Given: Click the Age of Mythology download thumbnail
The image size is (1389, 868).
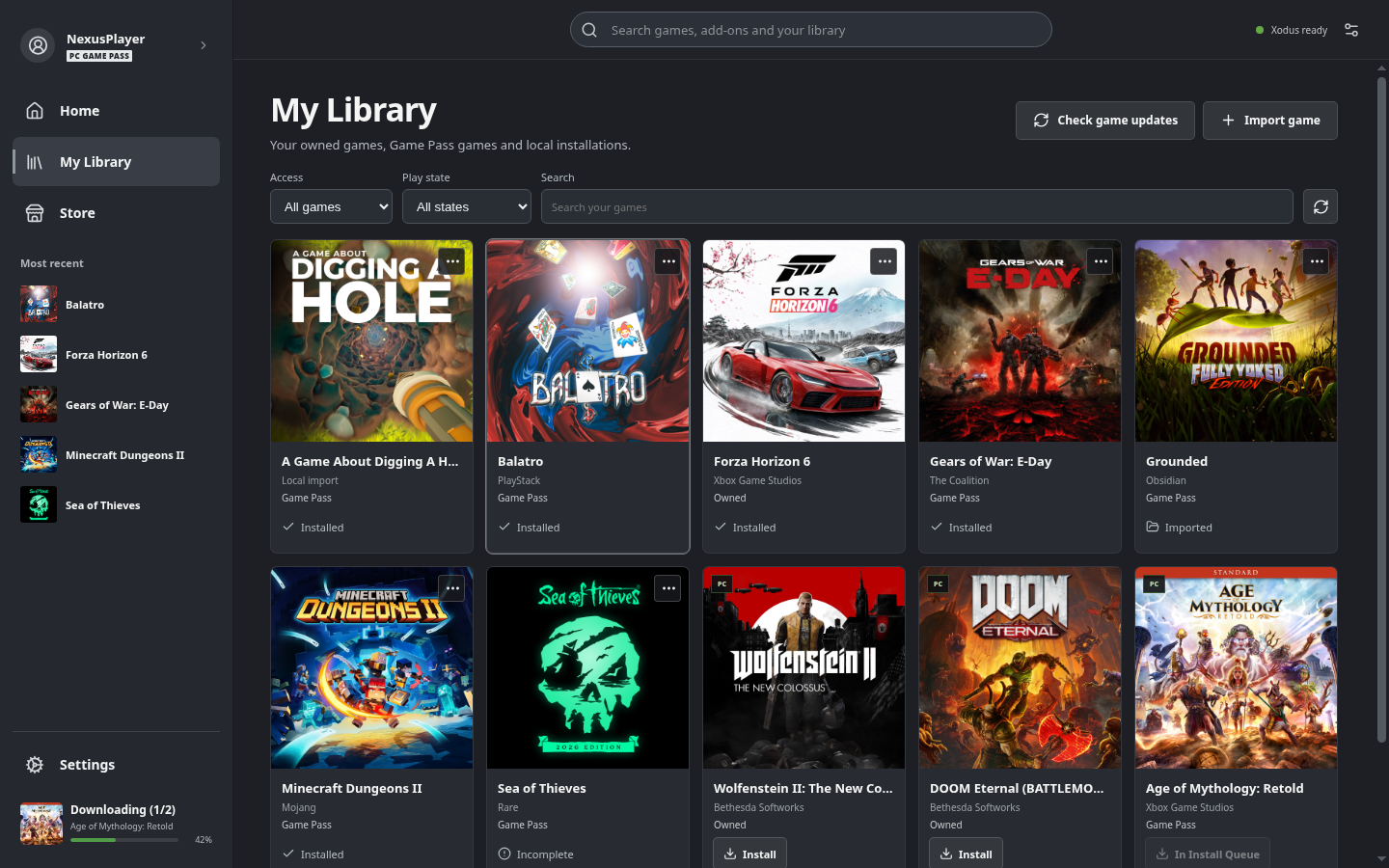Looking at the screenshot, I should [x=41, y=824].
